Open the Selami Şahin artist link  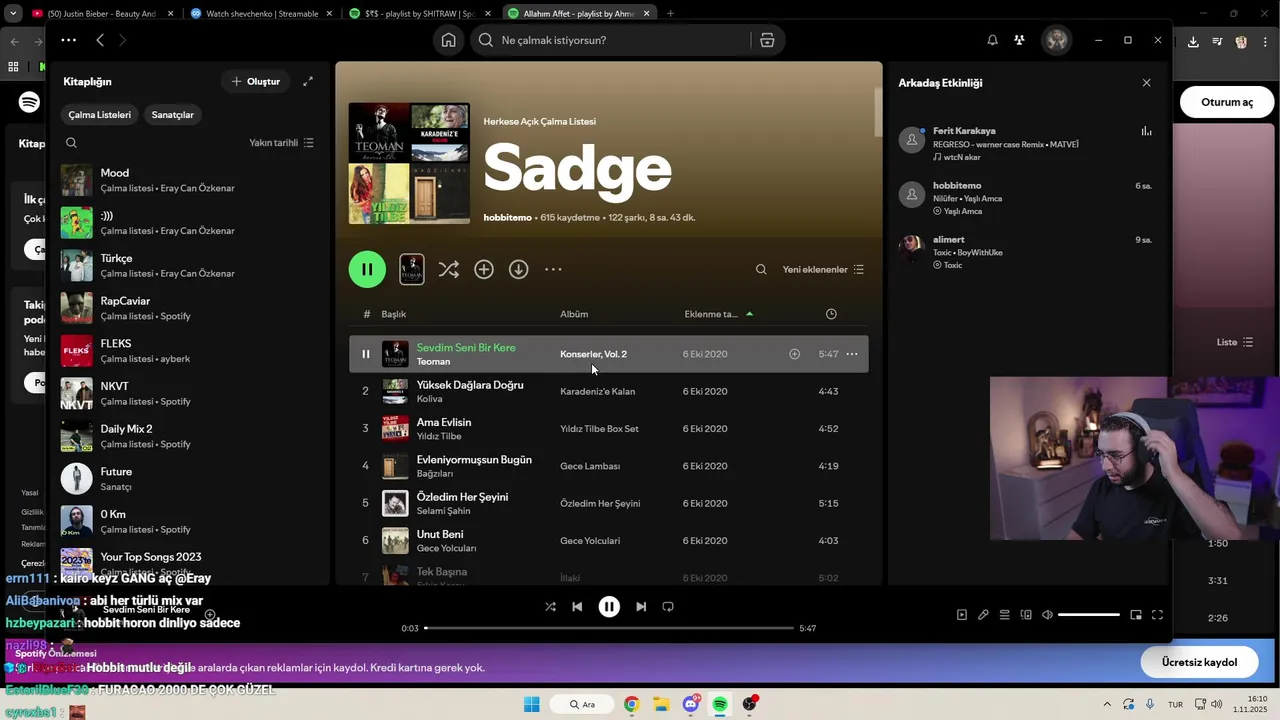(443, 511)
